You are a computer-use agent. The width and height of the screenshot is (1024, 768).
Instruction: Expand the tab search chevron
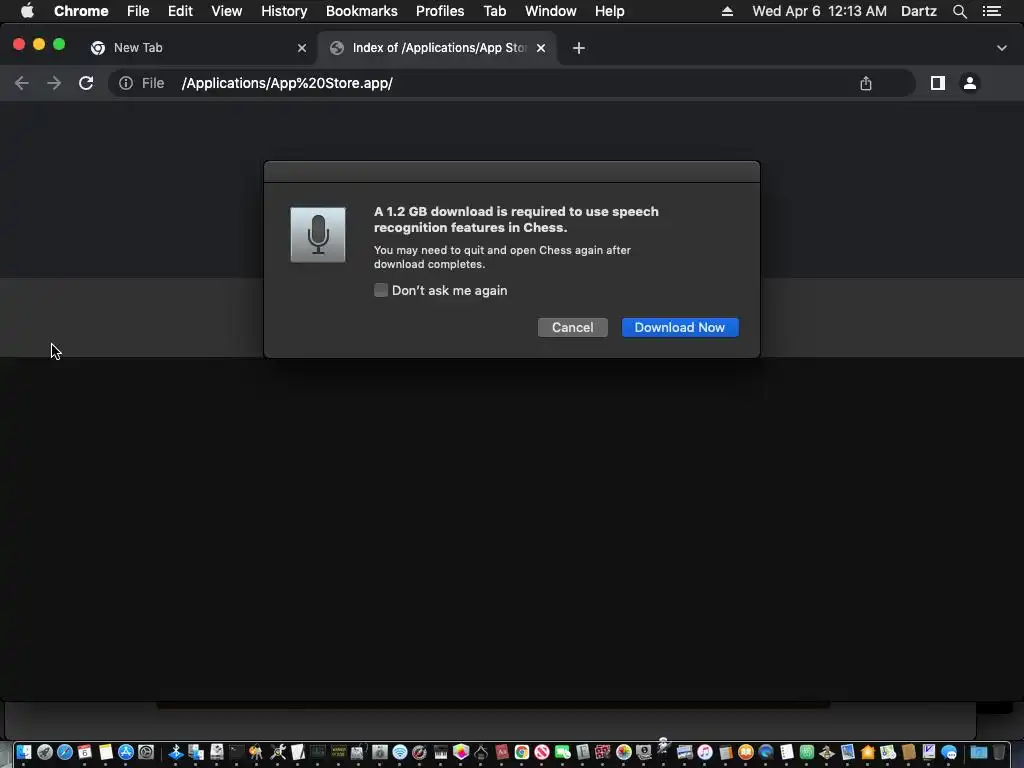(x=1001, y=48)
